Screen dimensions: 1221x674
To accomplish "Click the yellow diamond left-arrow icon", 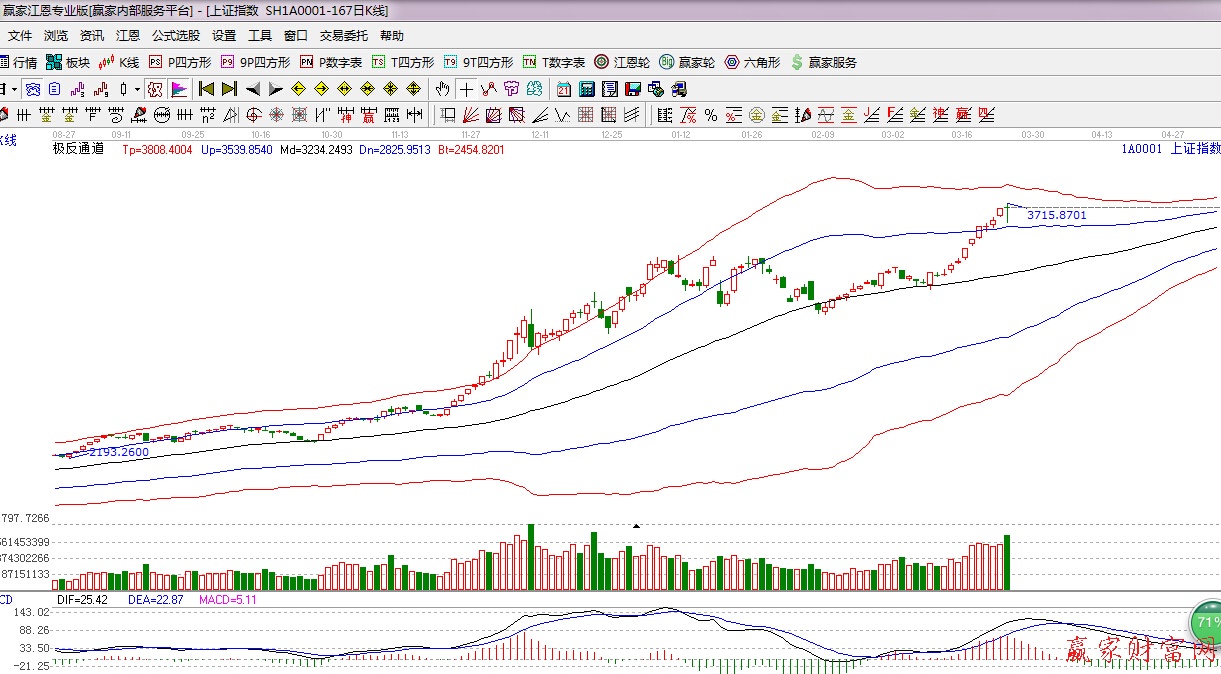I will (x=299, y=89).
